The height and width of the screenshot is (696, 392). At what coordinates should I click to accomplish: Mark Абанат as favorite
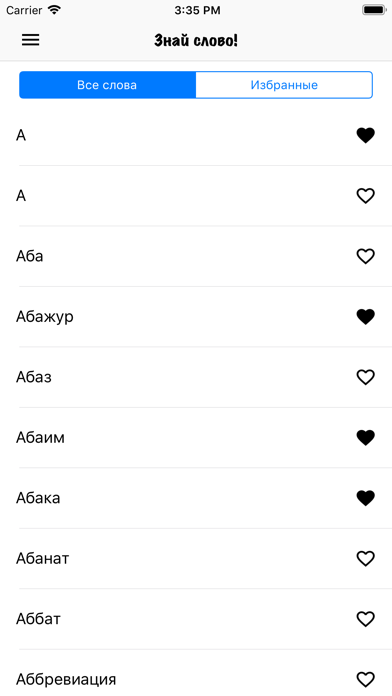365,558
